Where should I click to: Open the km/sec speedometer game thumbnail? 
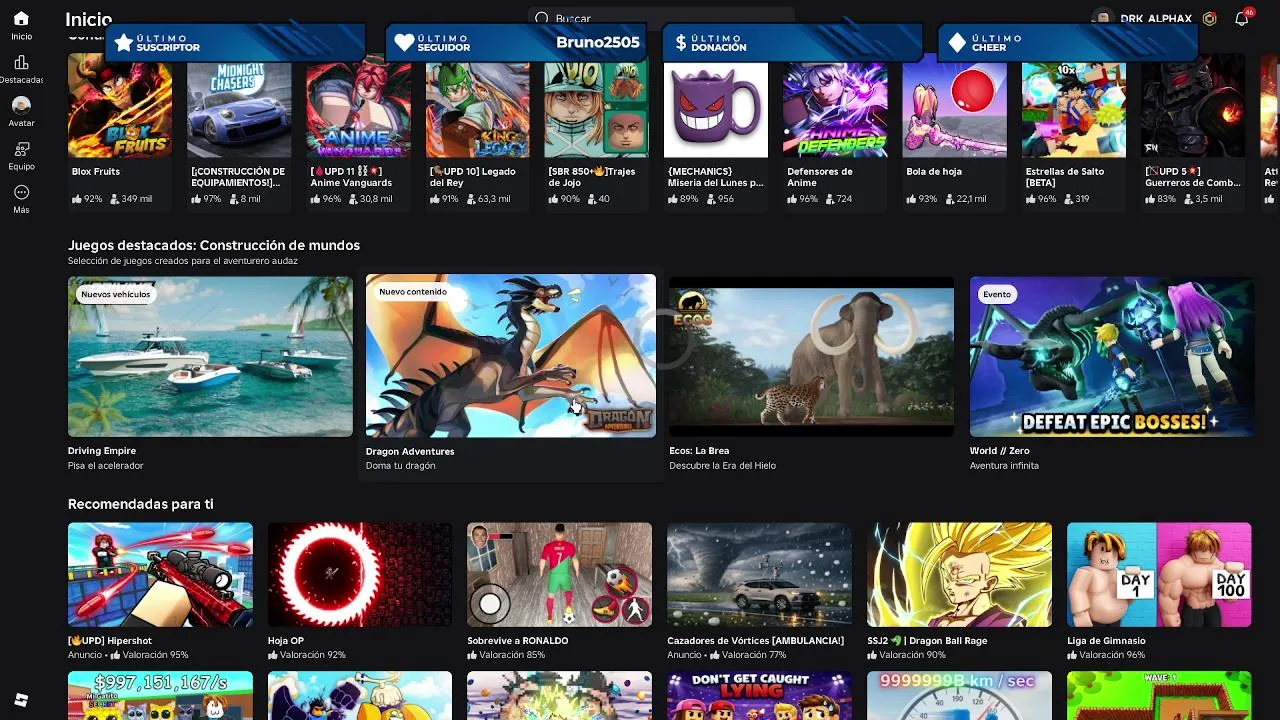tap(959, 696)
